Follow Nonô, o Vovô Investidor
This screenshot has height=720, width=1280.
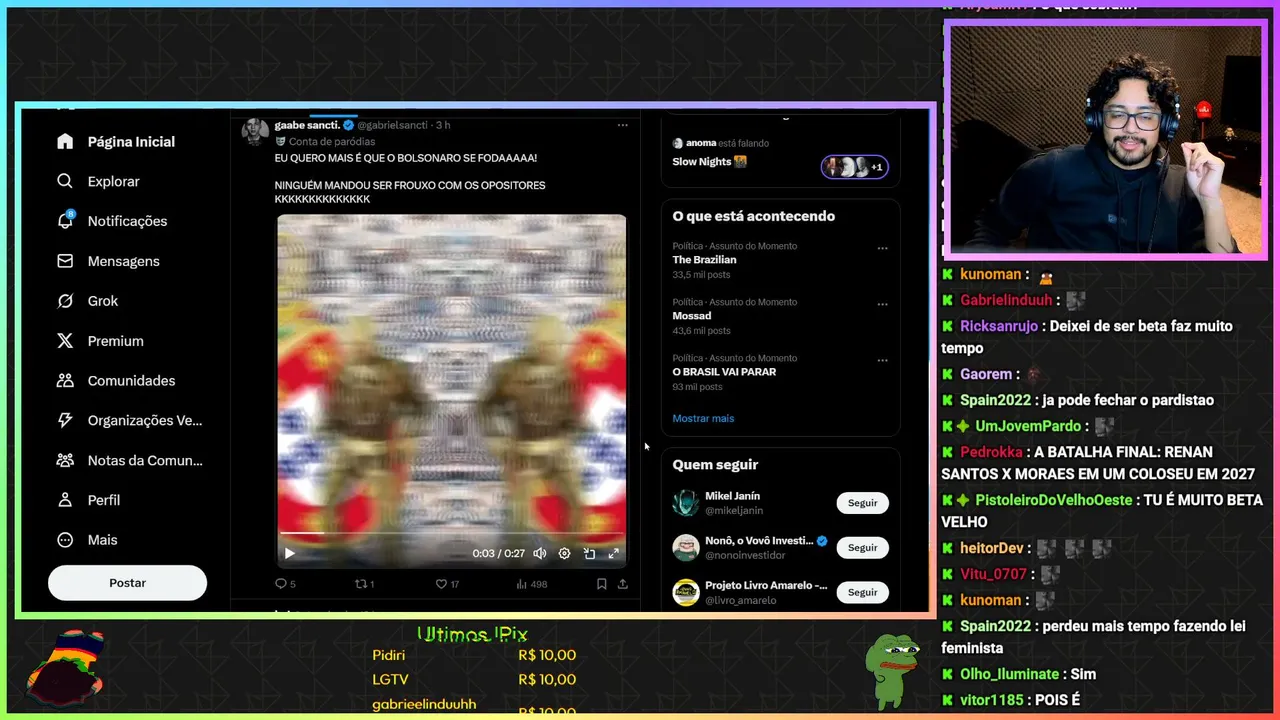point(862,548)
